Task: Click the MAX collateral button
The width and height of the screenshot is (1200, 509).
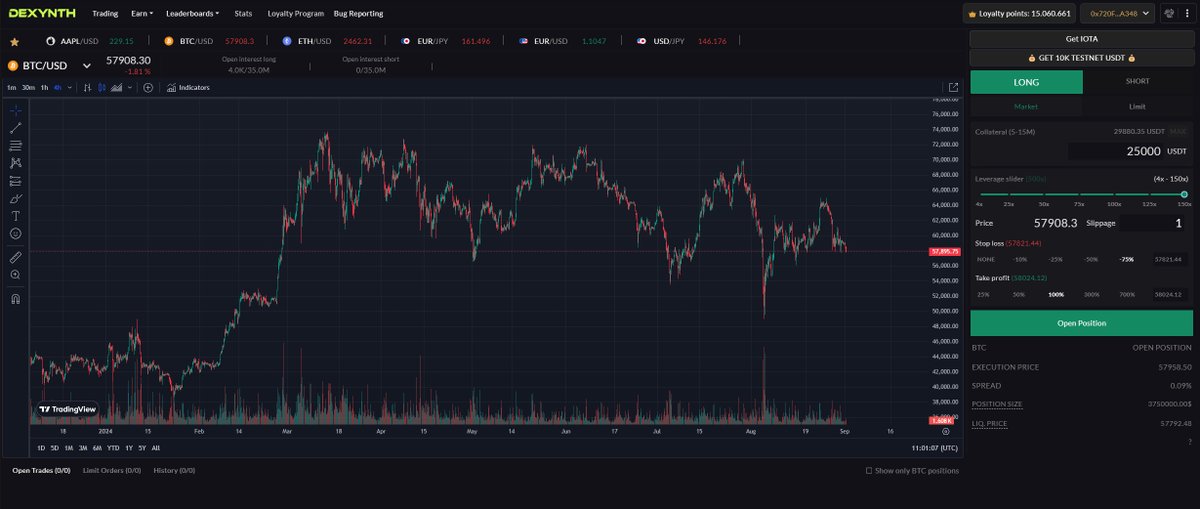Action: click(1178, 131)
